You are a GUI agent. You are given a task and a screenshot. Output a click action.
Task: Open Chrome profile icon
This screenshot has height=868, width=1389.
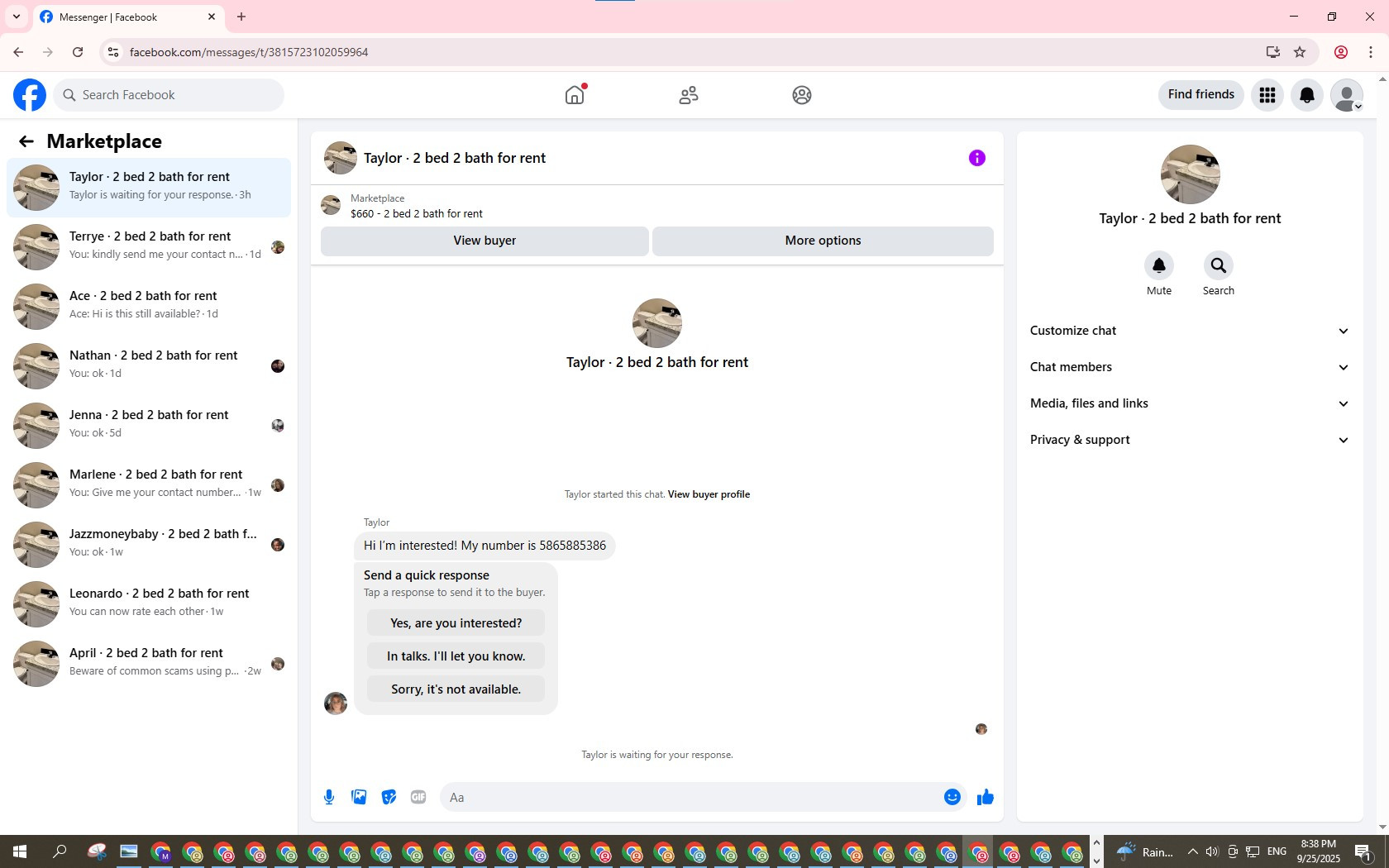(x=1341, y=52)
